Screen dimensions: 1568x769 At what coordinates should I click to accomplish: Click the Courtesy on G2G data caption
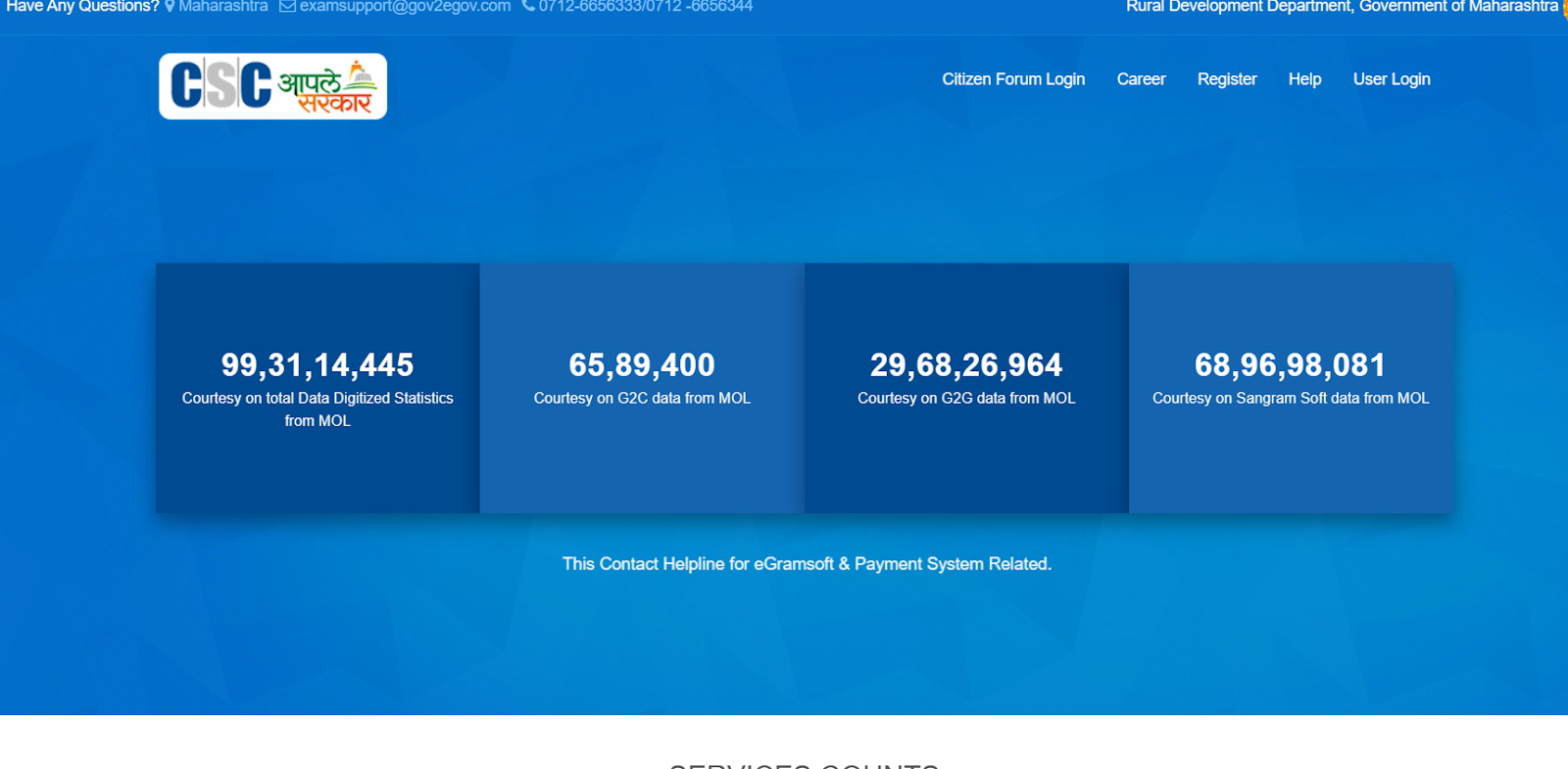(x=966, y=398)
